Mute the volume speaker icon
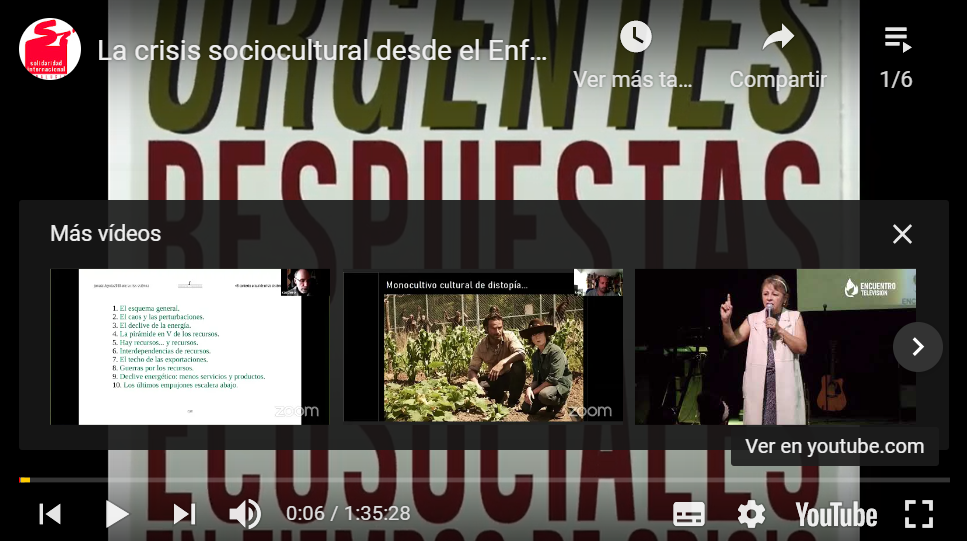 (x=244, y=514)
